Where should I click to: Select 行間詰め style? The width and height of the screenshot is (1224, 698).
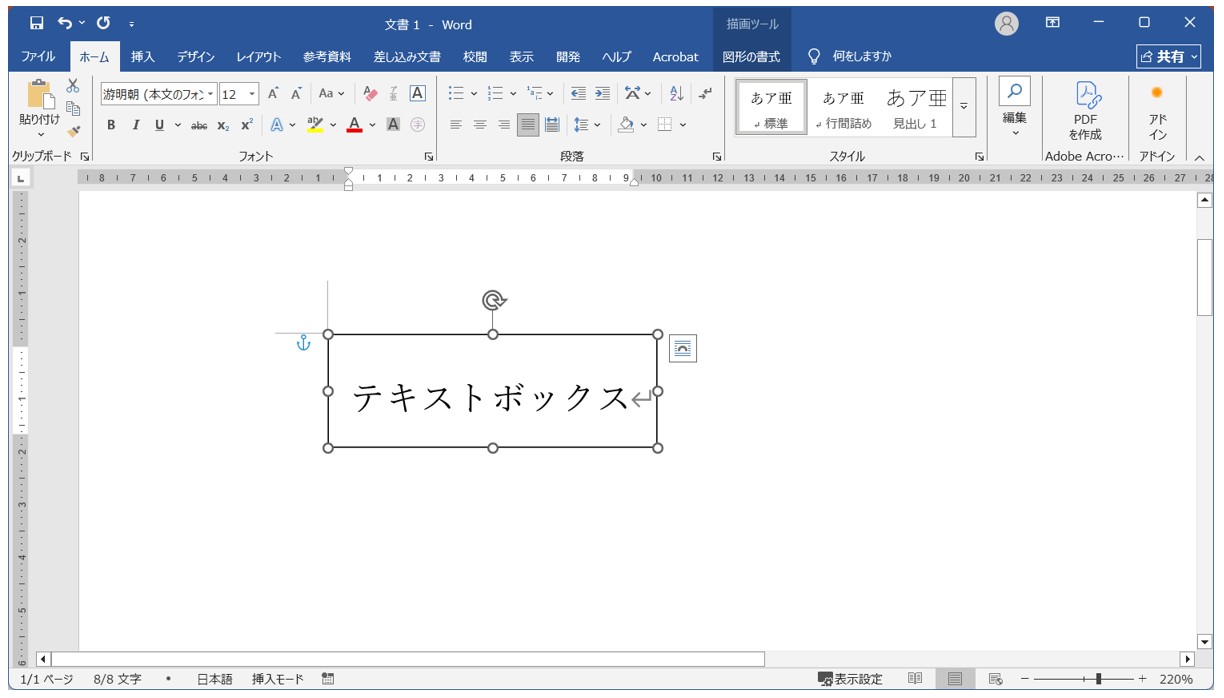coord(843,108)
